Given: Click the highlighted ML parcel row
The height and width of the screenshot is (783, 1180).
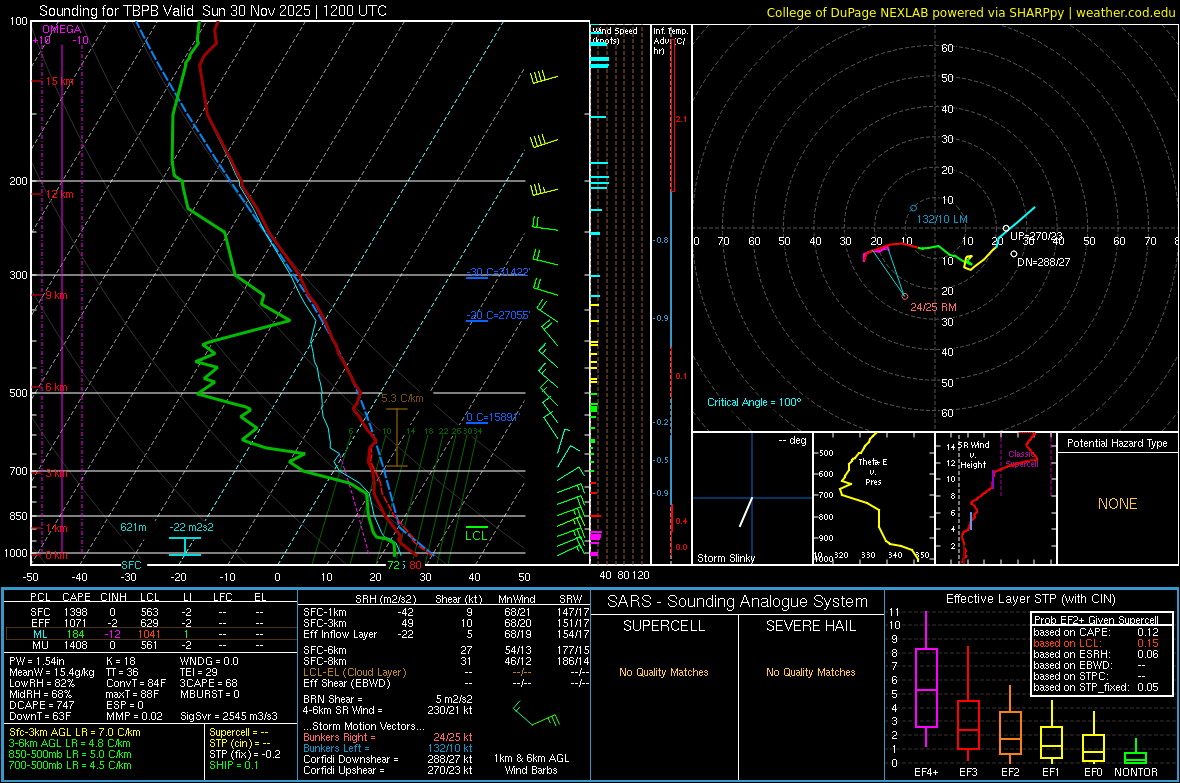Looking at the screenshot, I should pyautogui.click(x=151, y=634).
